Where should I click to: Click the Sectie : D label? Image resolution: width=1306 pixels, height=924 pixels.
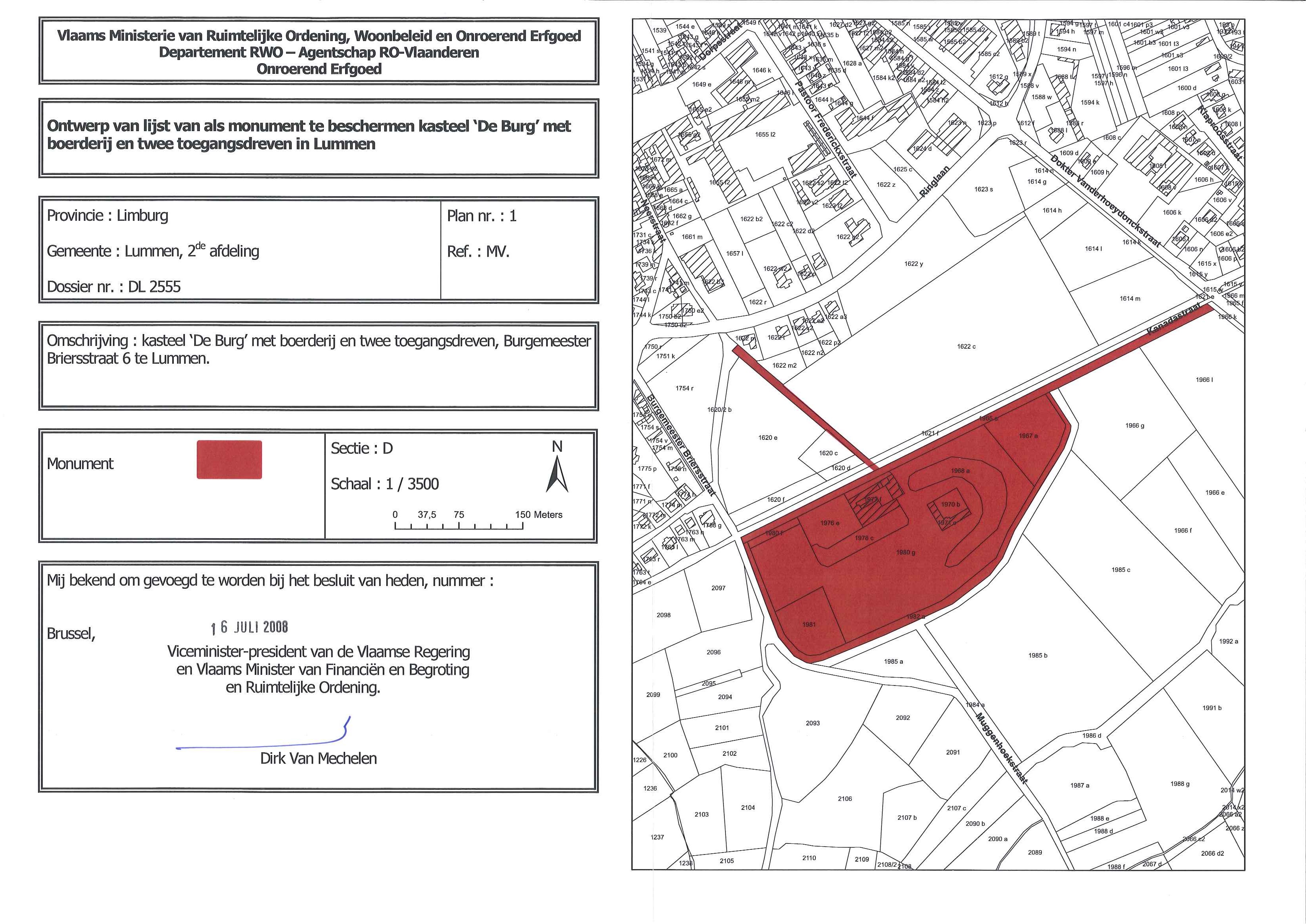pos(361,448)
